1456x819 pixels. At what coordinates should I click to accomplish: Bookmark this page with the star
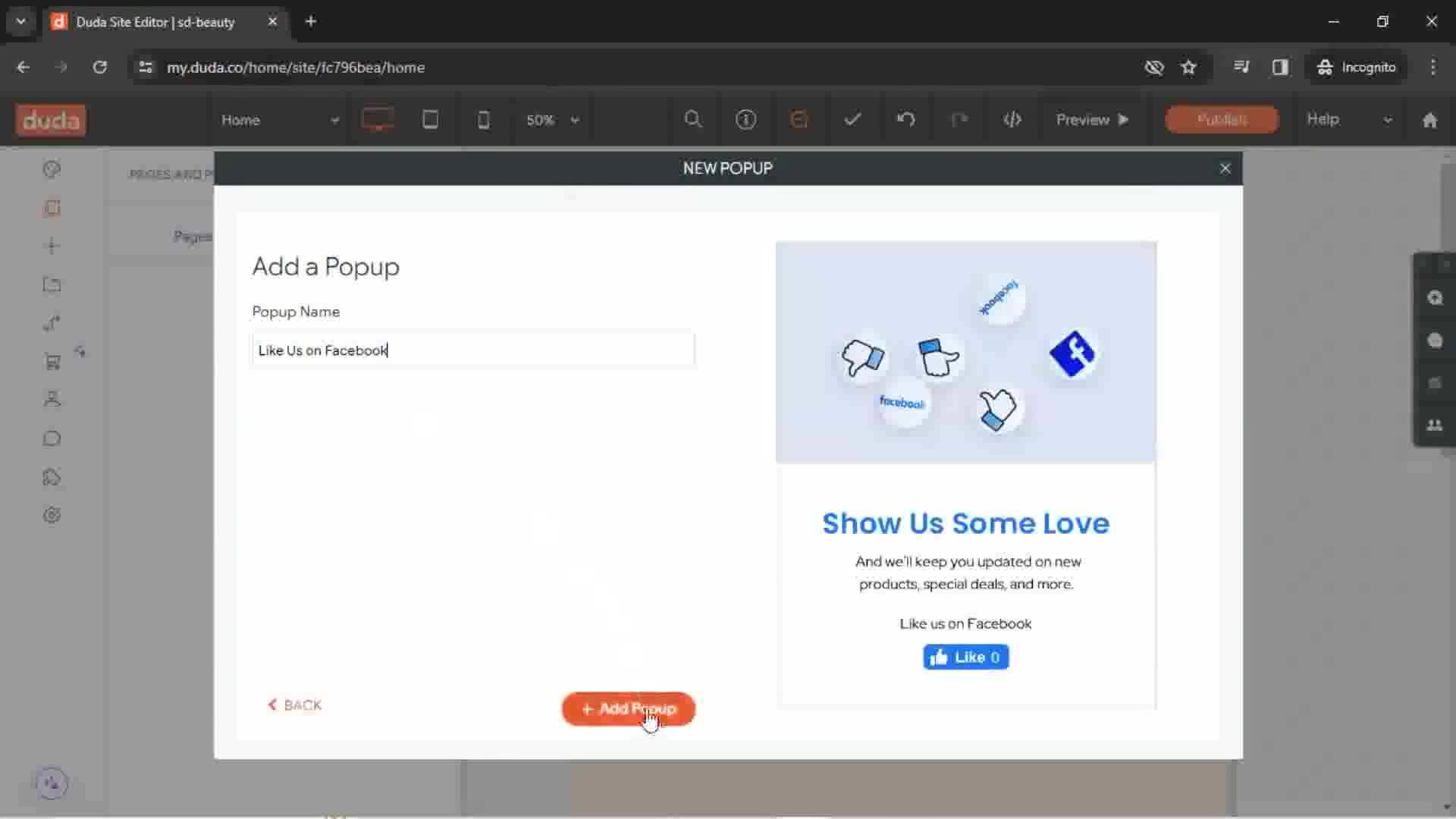1188,67
